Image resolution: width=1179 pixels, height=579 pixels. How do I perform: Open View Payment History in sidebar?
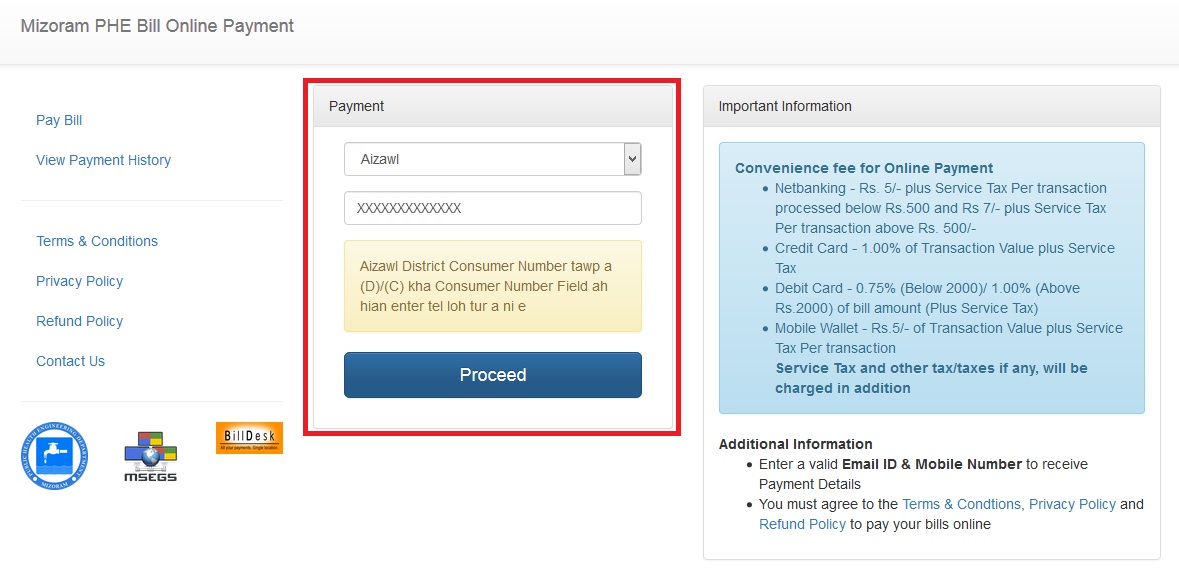tap(103, 160)
